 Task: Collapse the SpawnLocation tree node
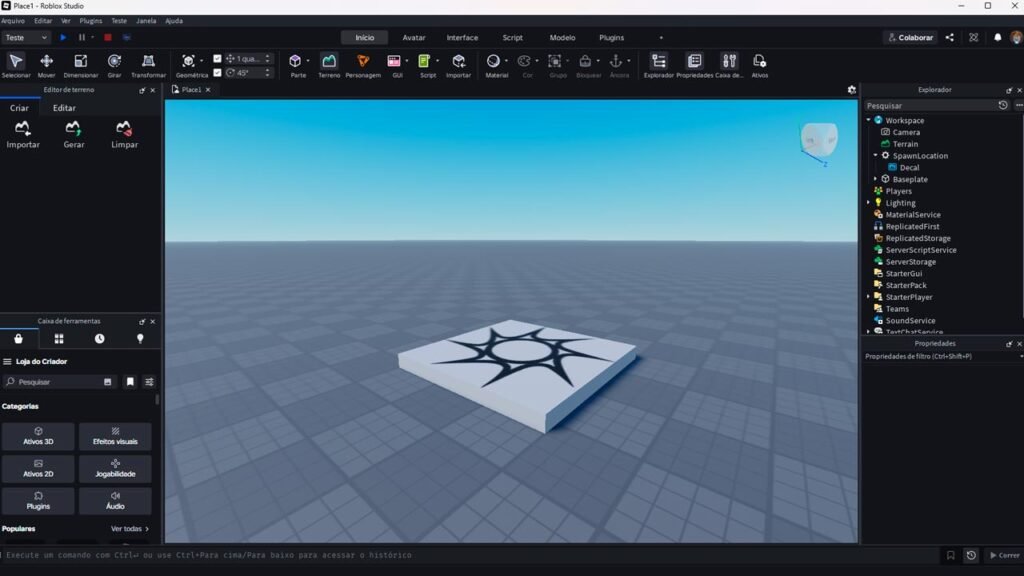876,155
